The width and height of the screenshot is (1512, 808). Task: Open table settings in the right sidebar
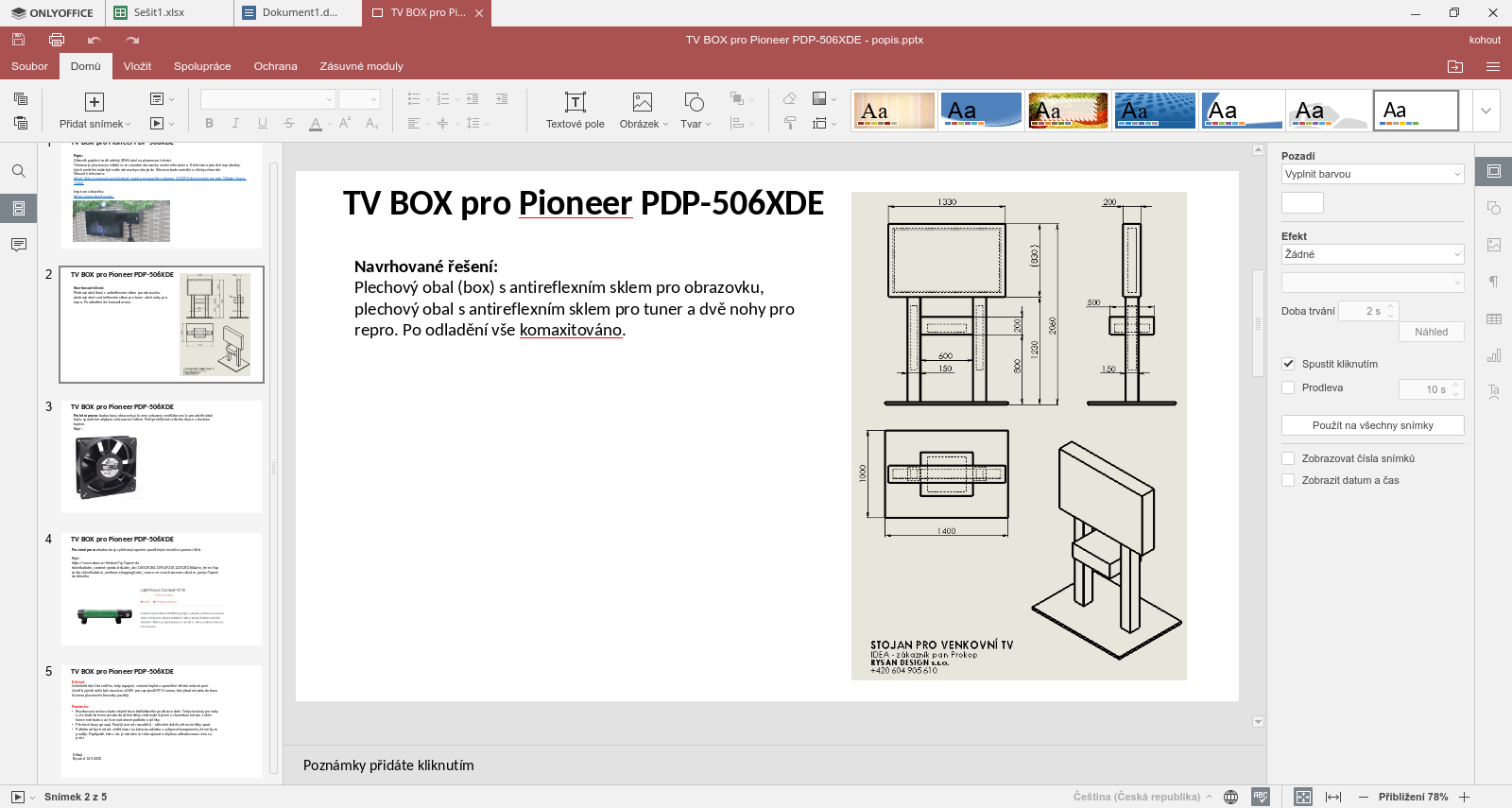(x=1494, y=318)
